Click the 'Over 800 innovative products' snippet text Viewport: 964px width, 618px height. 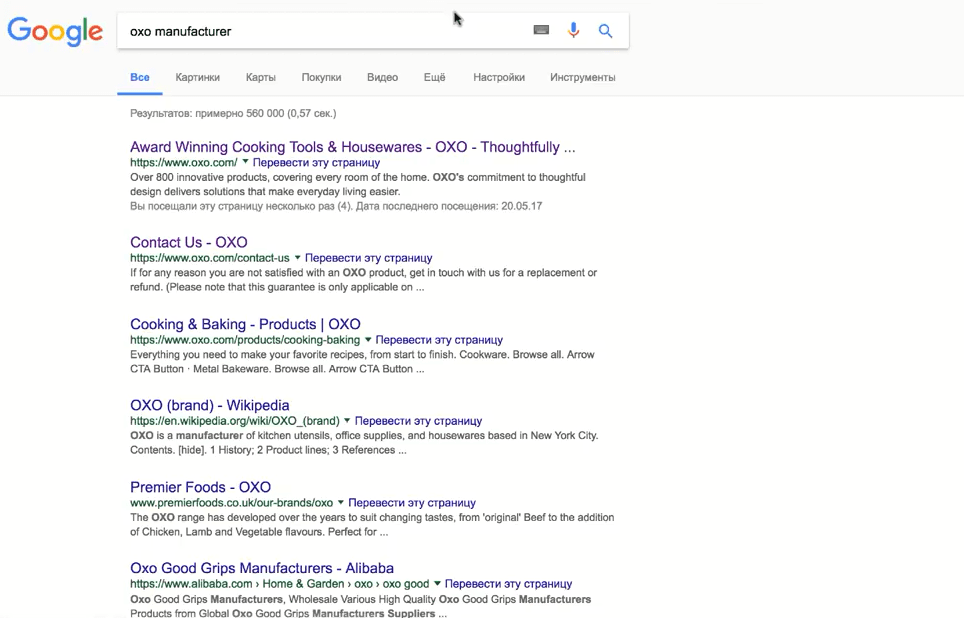tap(357, 184)
